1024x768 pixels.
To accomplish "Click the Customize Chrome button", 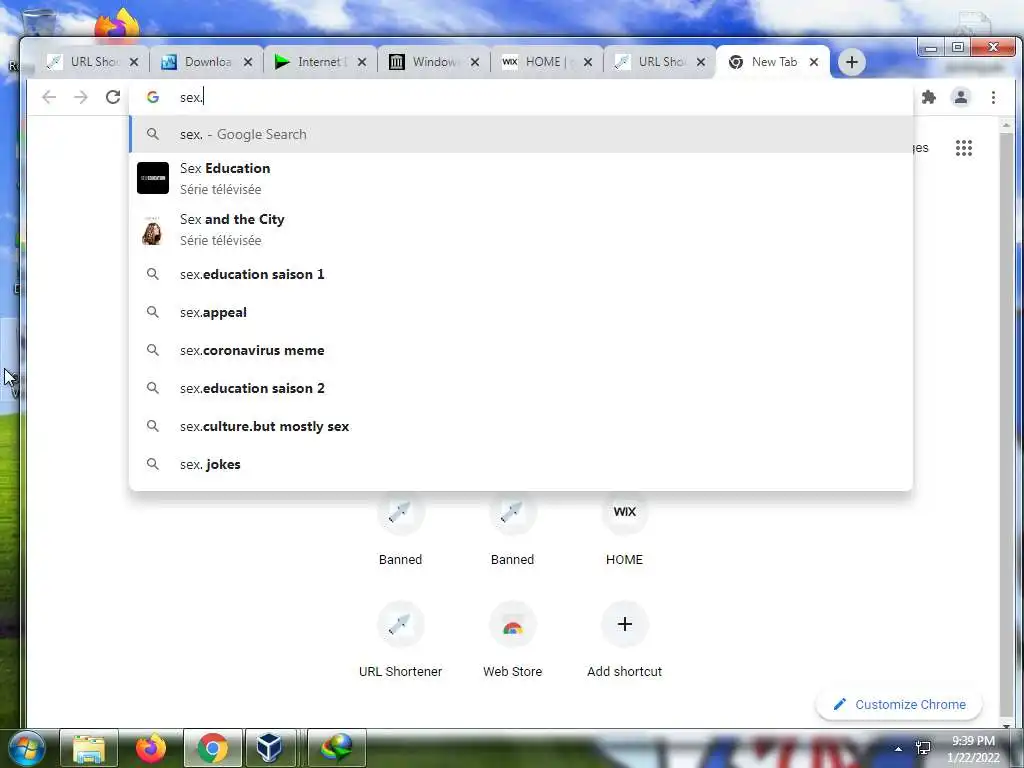I will [899, 705].
